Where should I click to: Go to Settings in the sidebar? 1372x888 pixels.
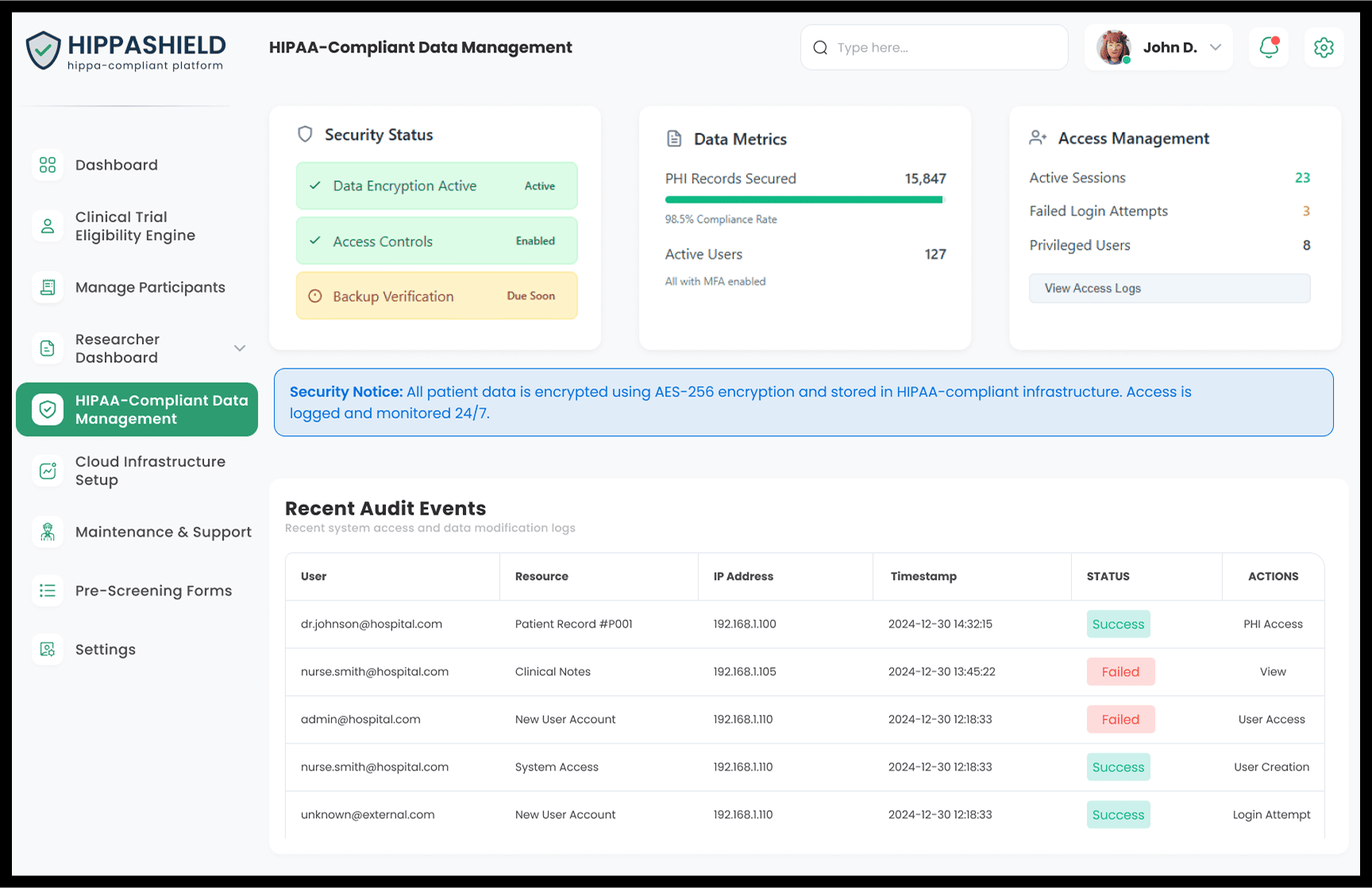click(106, 650)
